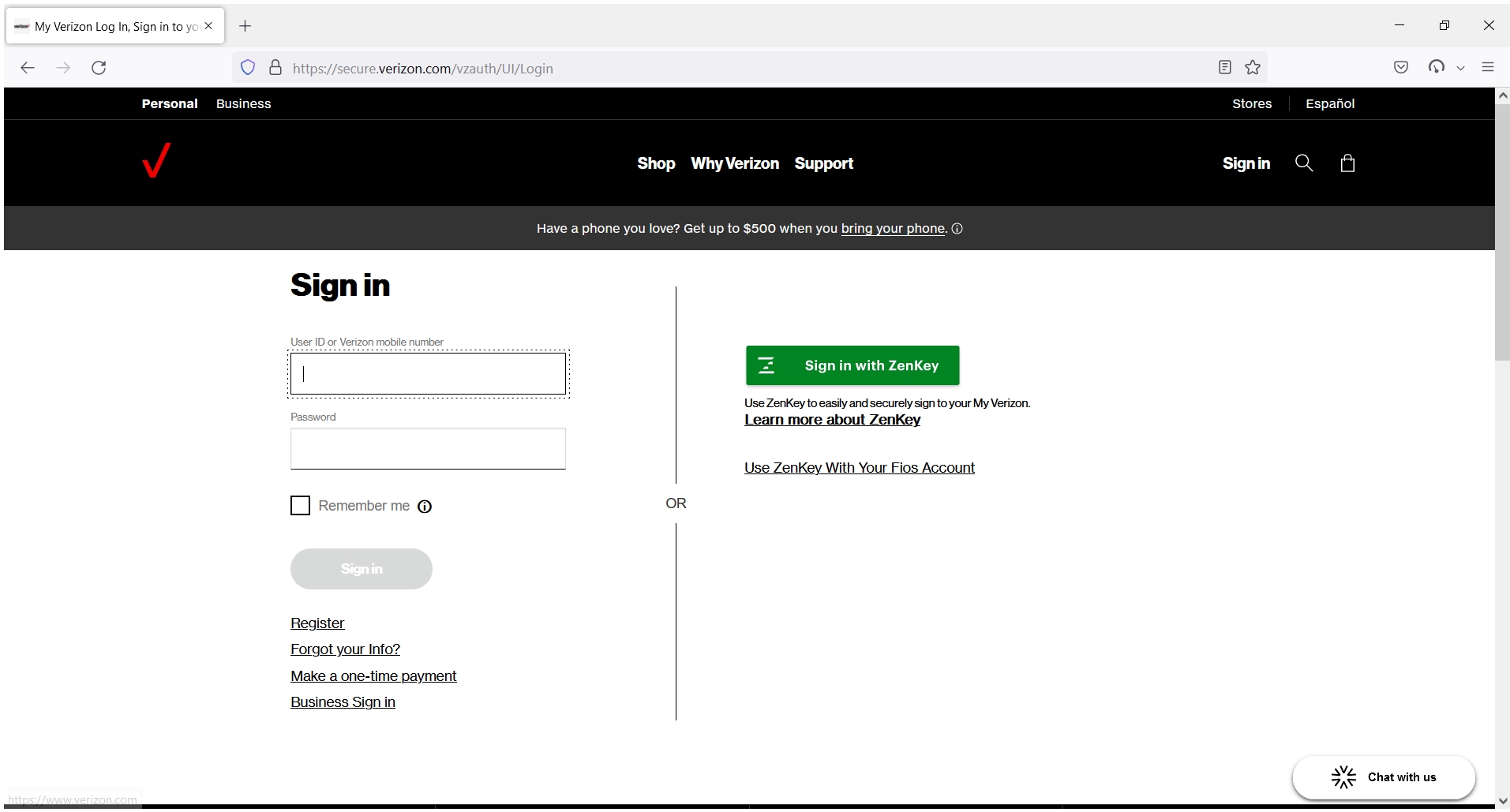The width and height of the screenshot is (1510, 812).
Task: Open the Support menu
Action: [824, 163]
